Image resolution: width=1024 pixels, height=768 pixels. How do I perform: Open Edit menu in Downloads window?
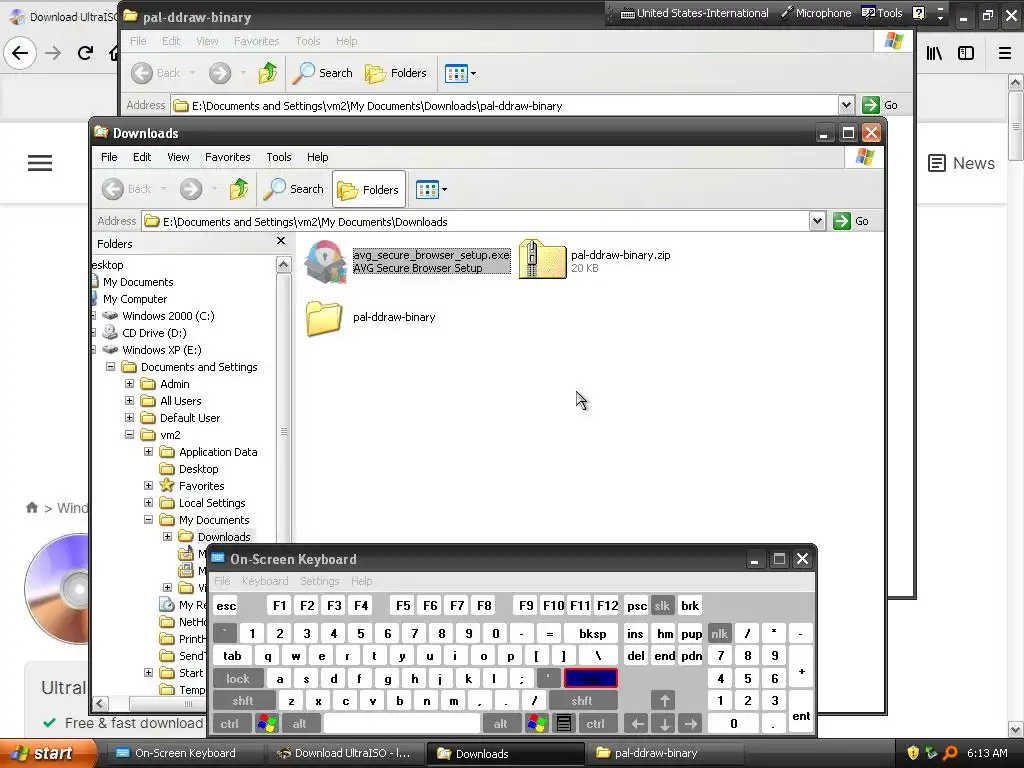(x=142, y=157)
